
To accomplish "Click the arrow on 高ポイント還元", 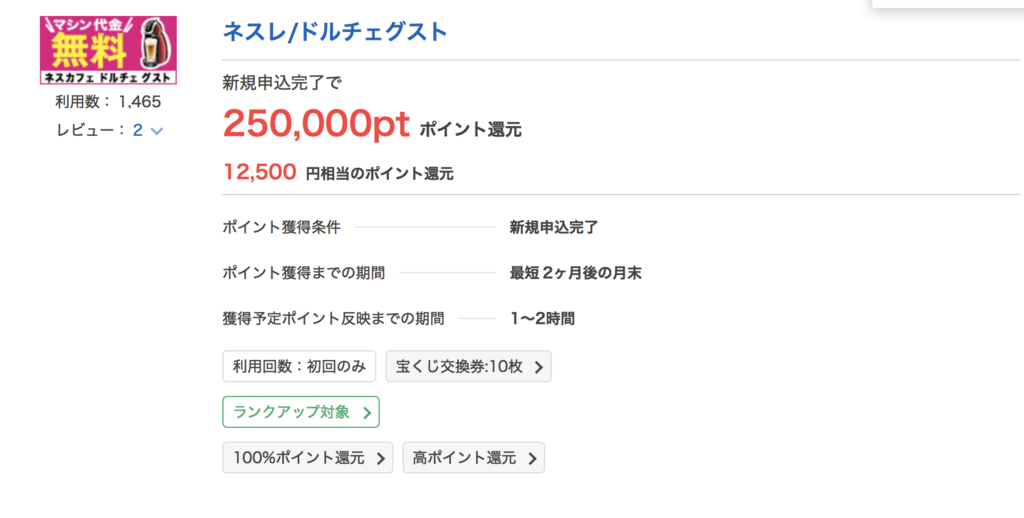I will point(532,459).
